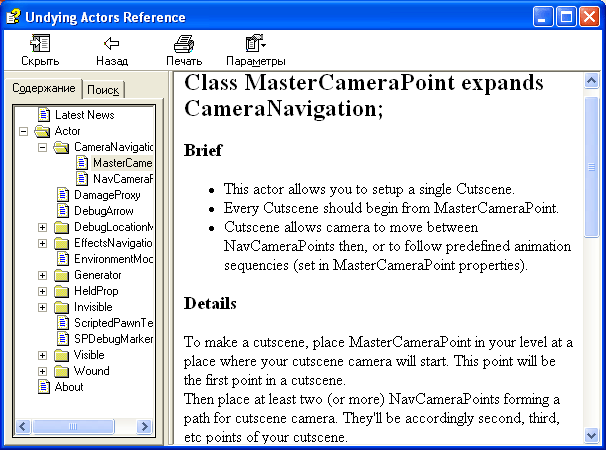606x450 pixels.
Task: Click the Печать printer icon
Action: coord(184,43)
